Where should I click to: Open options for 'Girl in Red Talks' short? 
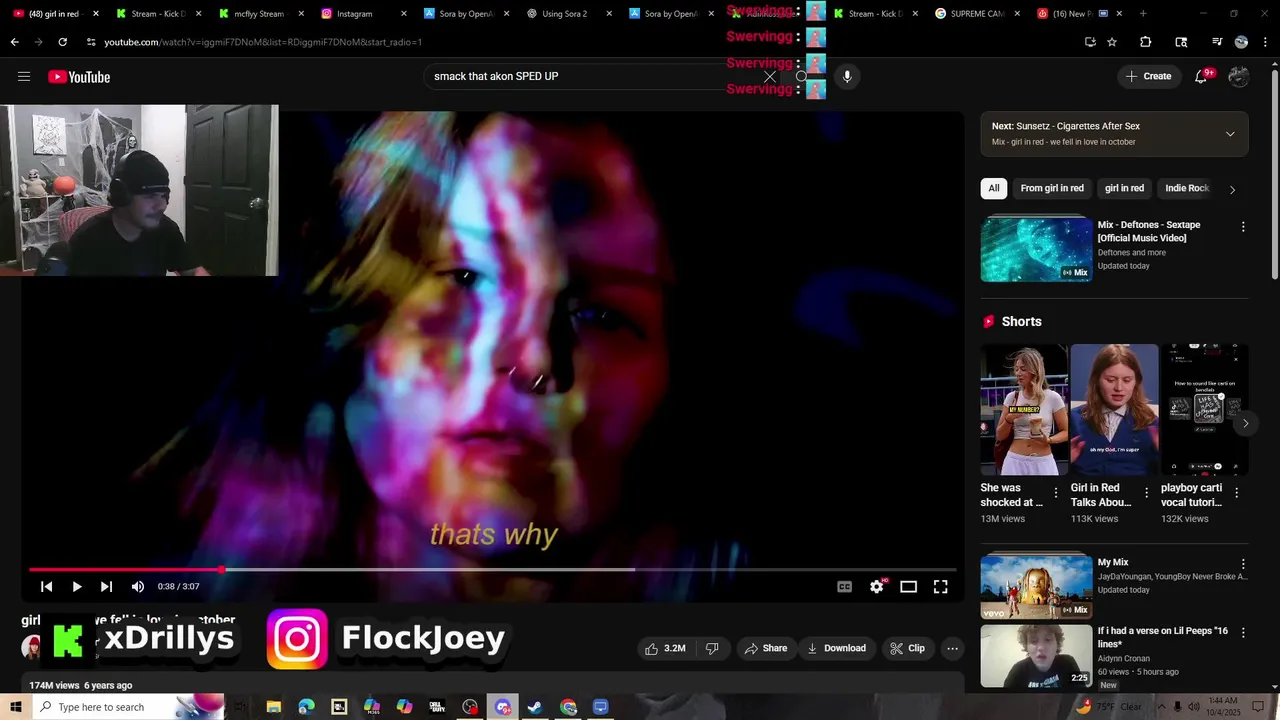point(1146,493)
